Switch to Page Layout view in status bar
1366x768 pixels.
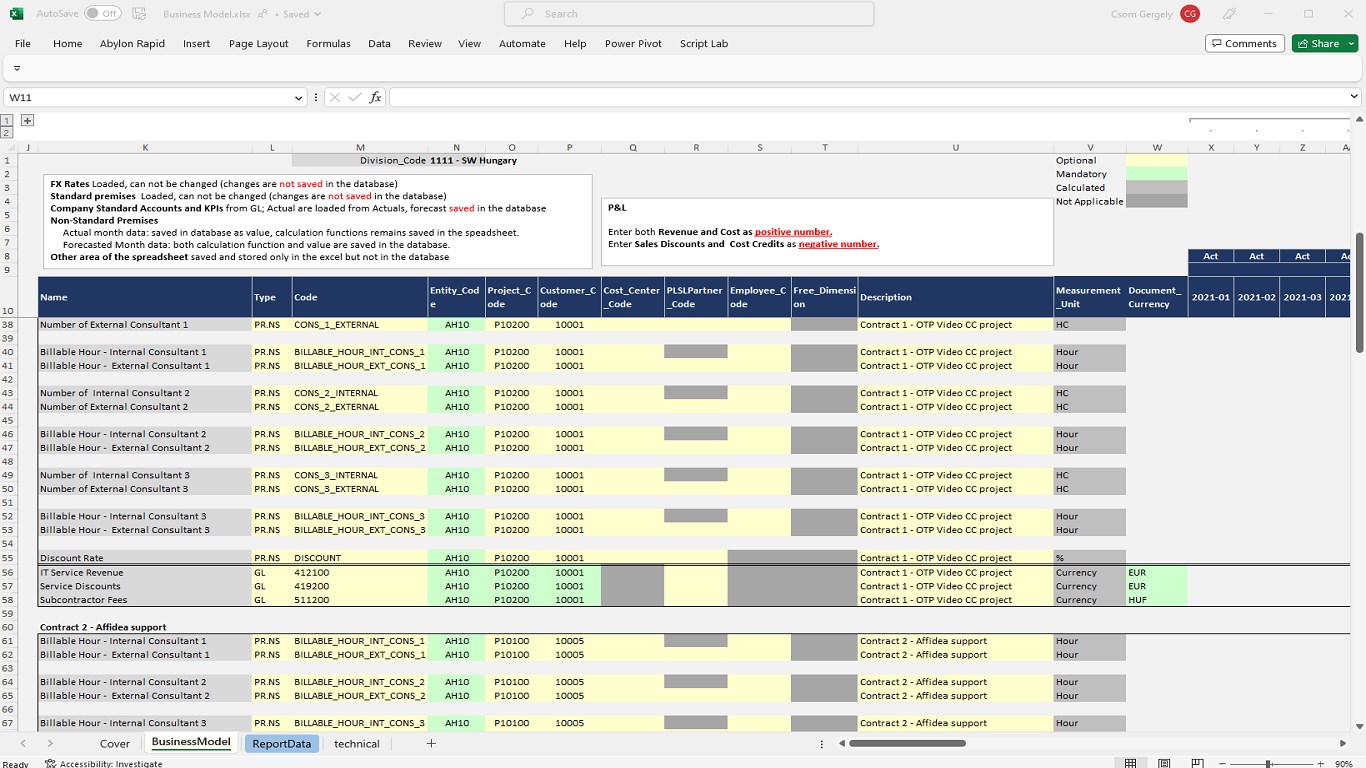(1165, 763)
